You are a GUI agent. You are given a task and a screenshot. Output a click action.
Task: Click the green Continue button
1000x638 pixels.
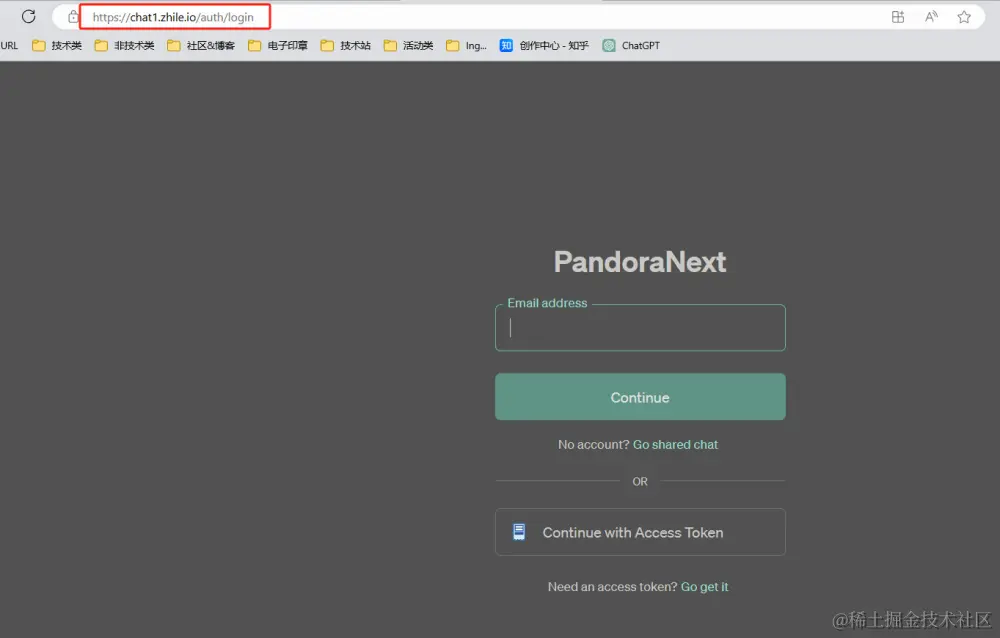(x=640, y=397)
